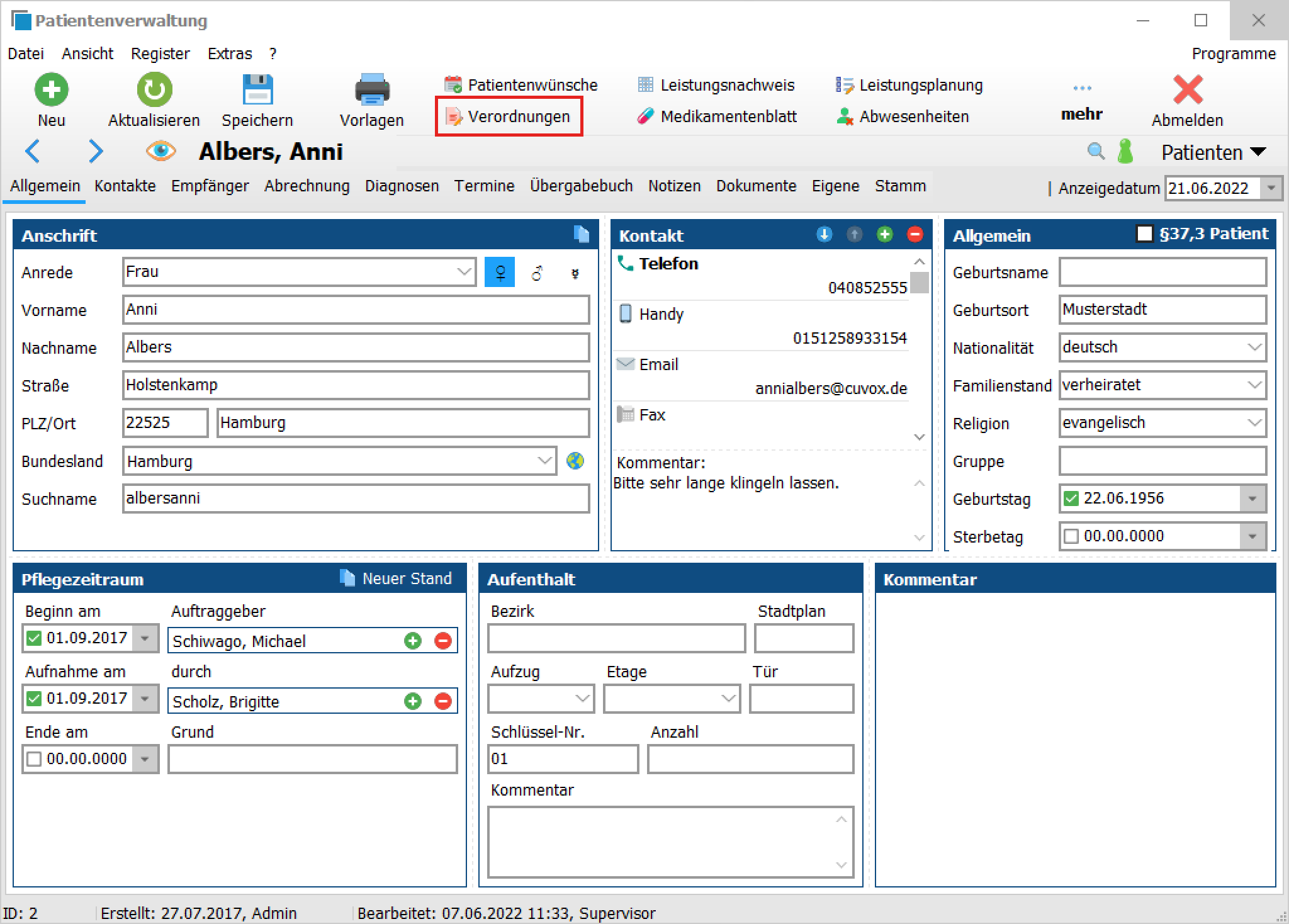Image resolution: width=1289 pixels, height=924 pixels.
Task: Click the magnifier search icon
Action: (1096, 151)
